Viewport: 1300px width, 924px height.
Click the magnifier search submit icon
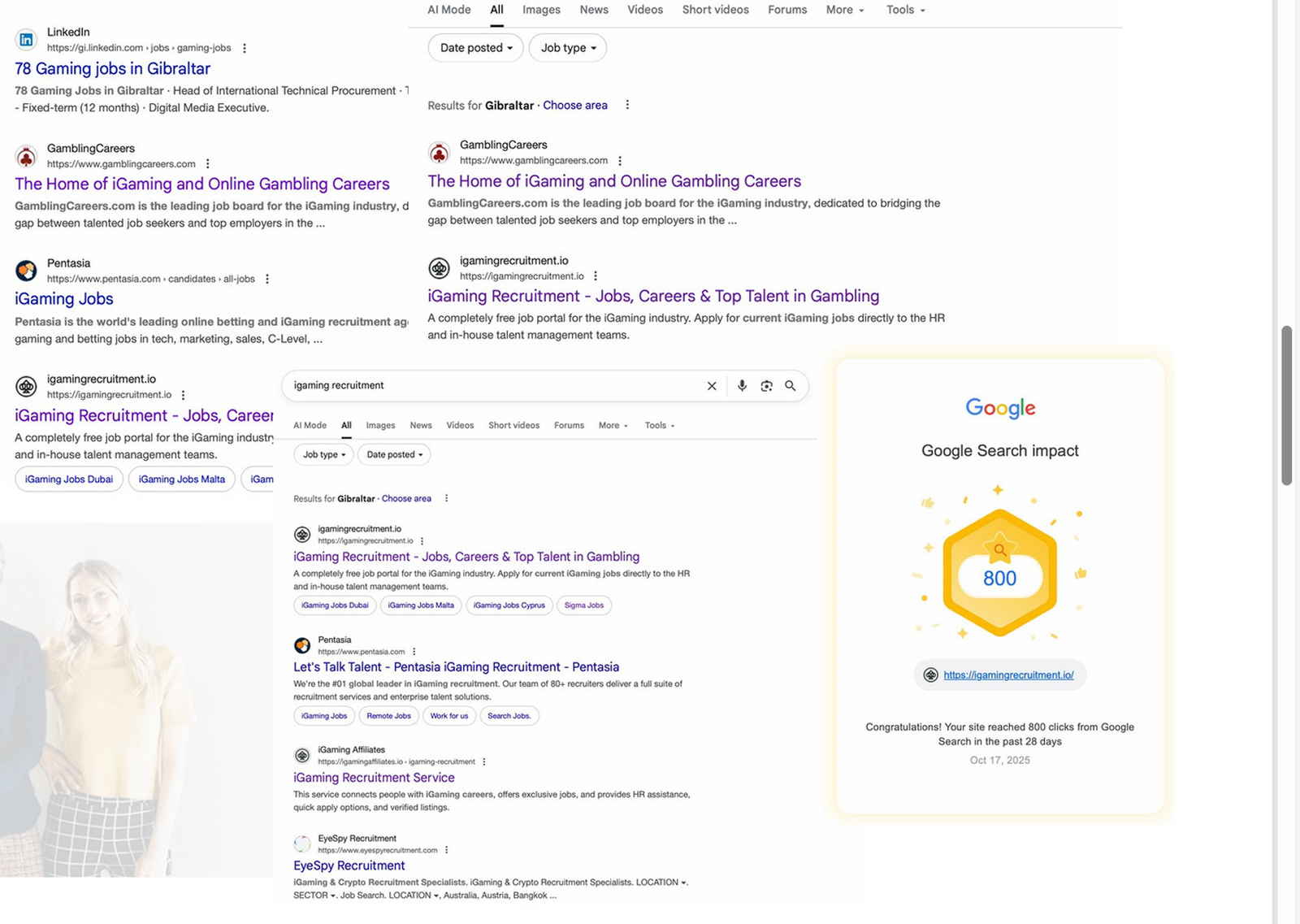tap(790, 386)
